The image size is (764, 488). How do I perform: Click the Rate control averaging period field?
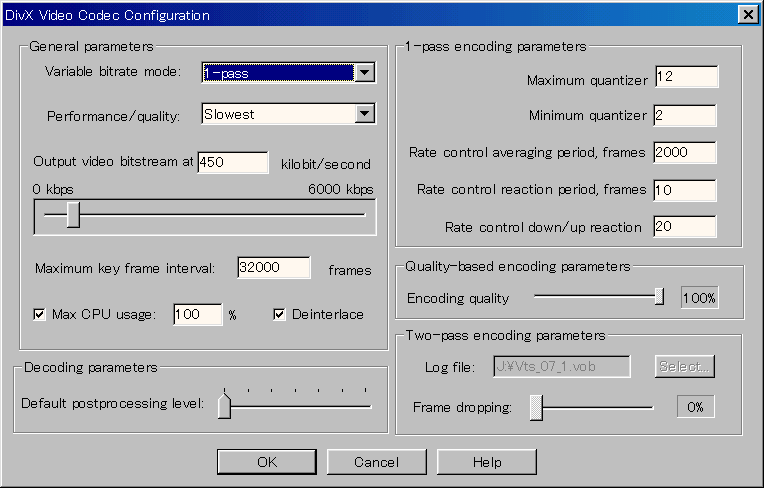point(684,152)
